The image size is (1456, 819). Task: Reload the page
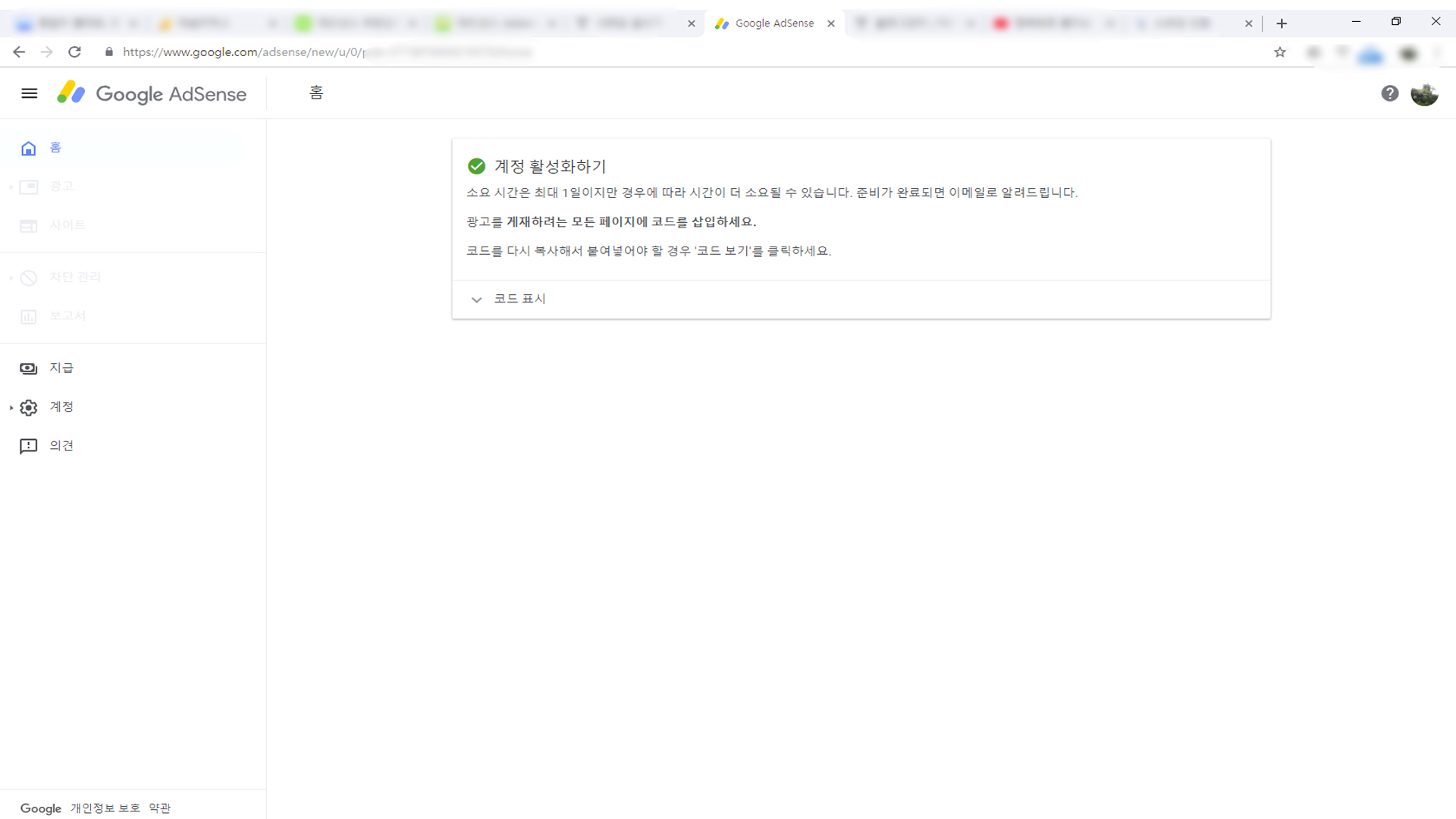pos(74,52)
